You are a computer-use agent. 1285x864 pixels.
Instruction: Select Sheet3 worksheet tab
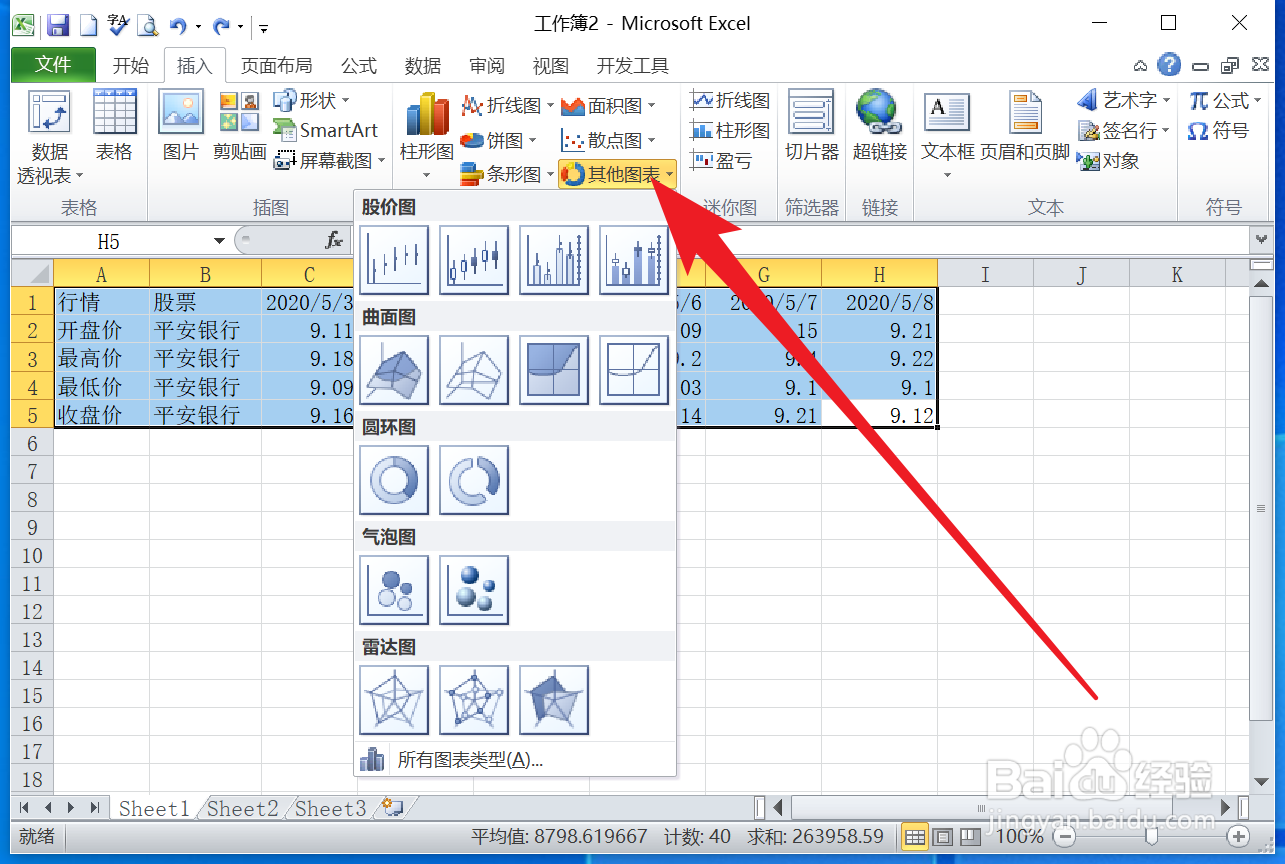(x=330, y=809)
